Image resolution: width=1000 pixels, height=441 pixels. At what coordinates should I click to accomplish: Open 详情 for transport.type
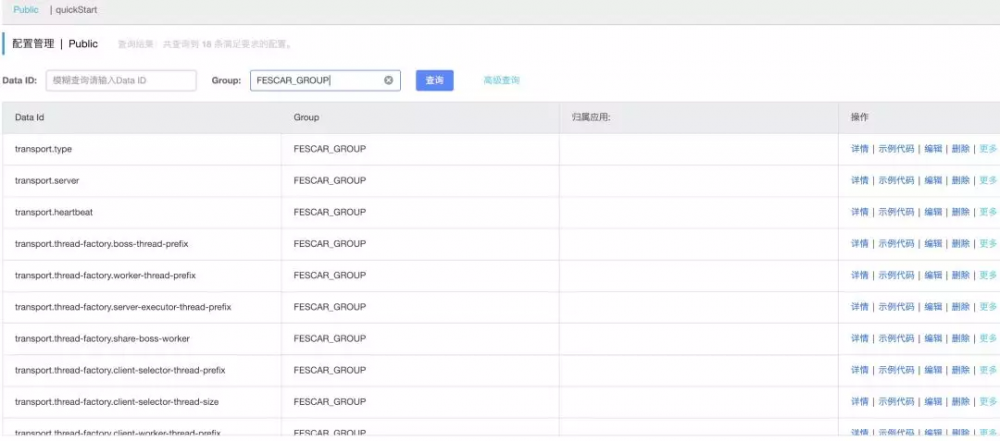point(860,149)
